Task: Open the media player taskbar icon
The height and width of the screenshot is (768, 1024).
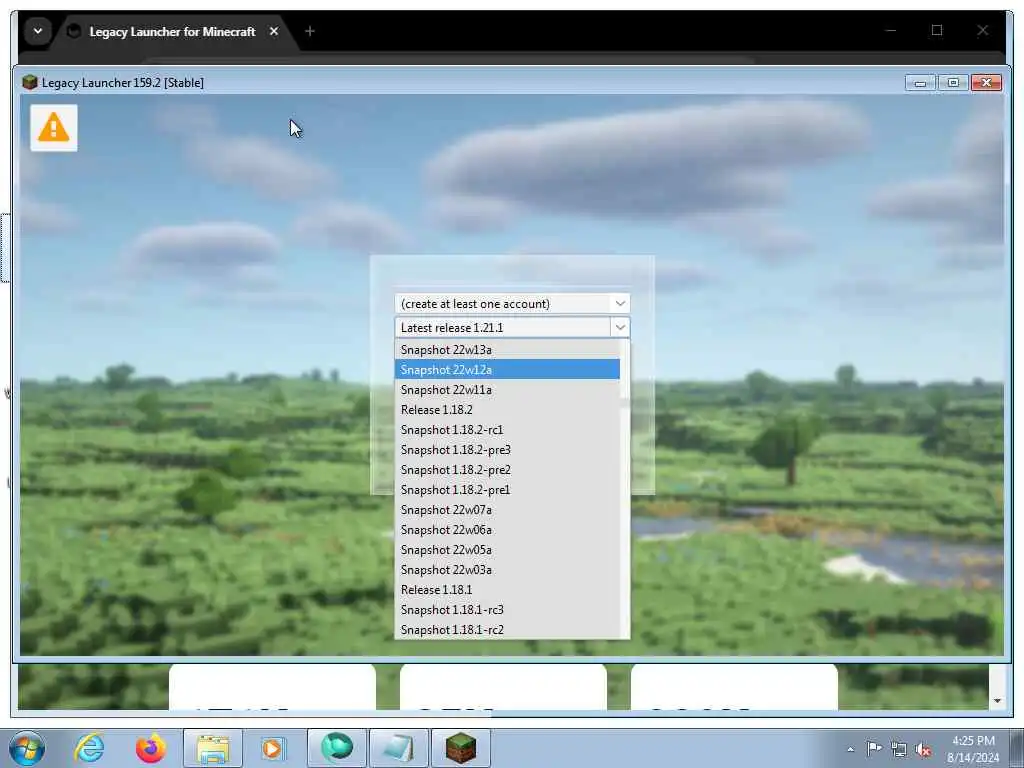Action: point(272,748)
